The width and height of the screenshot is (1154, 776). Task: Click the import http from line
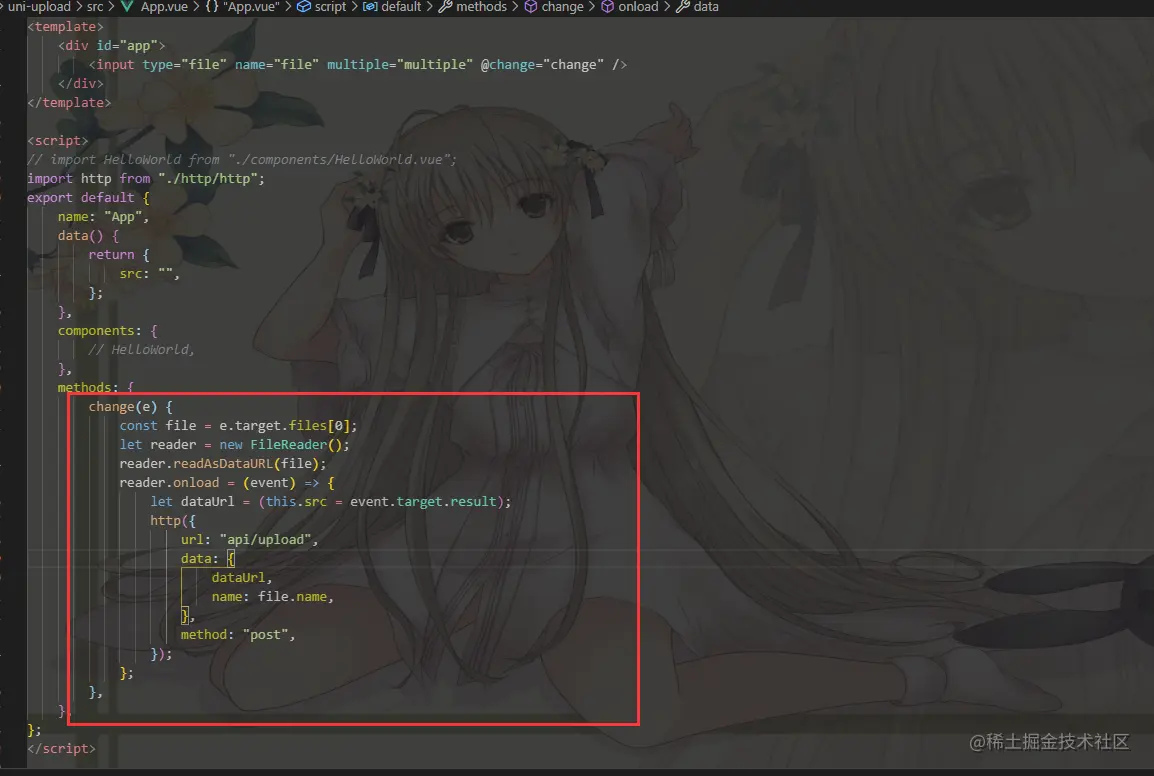click(146, 179)
